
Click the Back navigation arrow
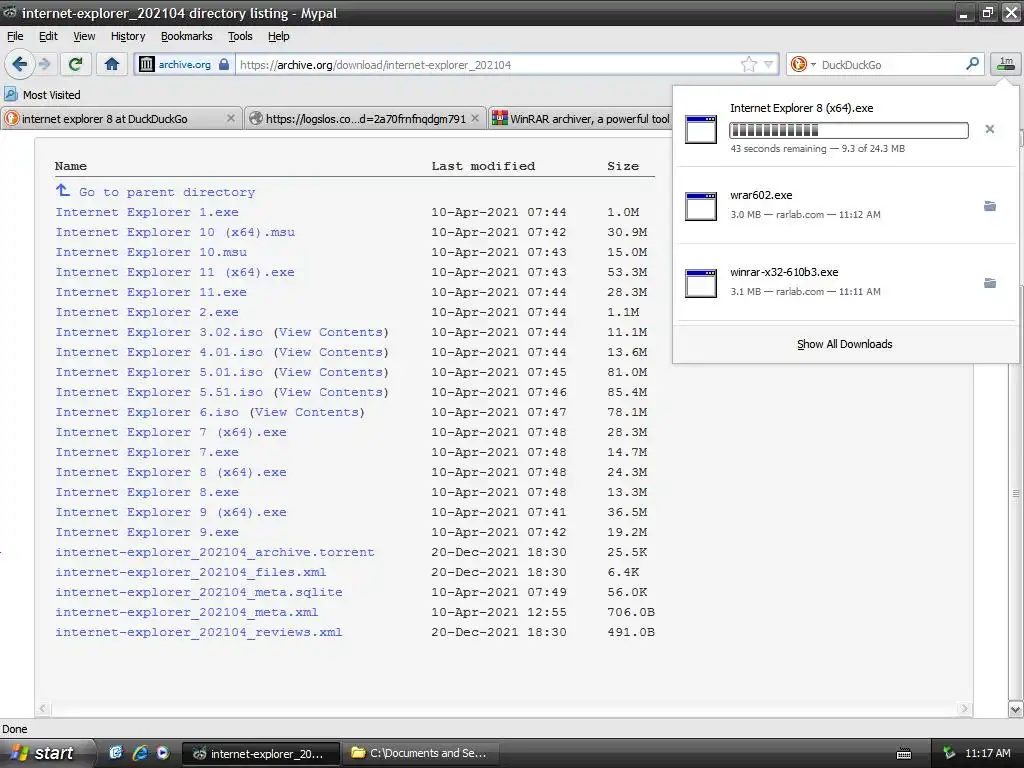point(19,64)
